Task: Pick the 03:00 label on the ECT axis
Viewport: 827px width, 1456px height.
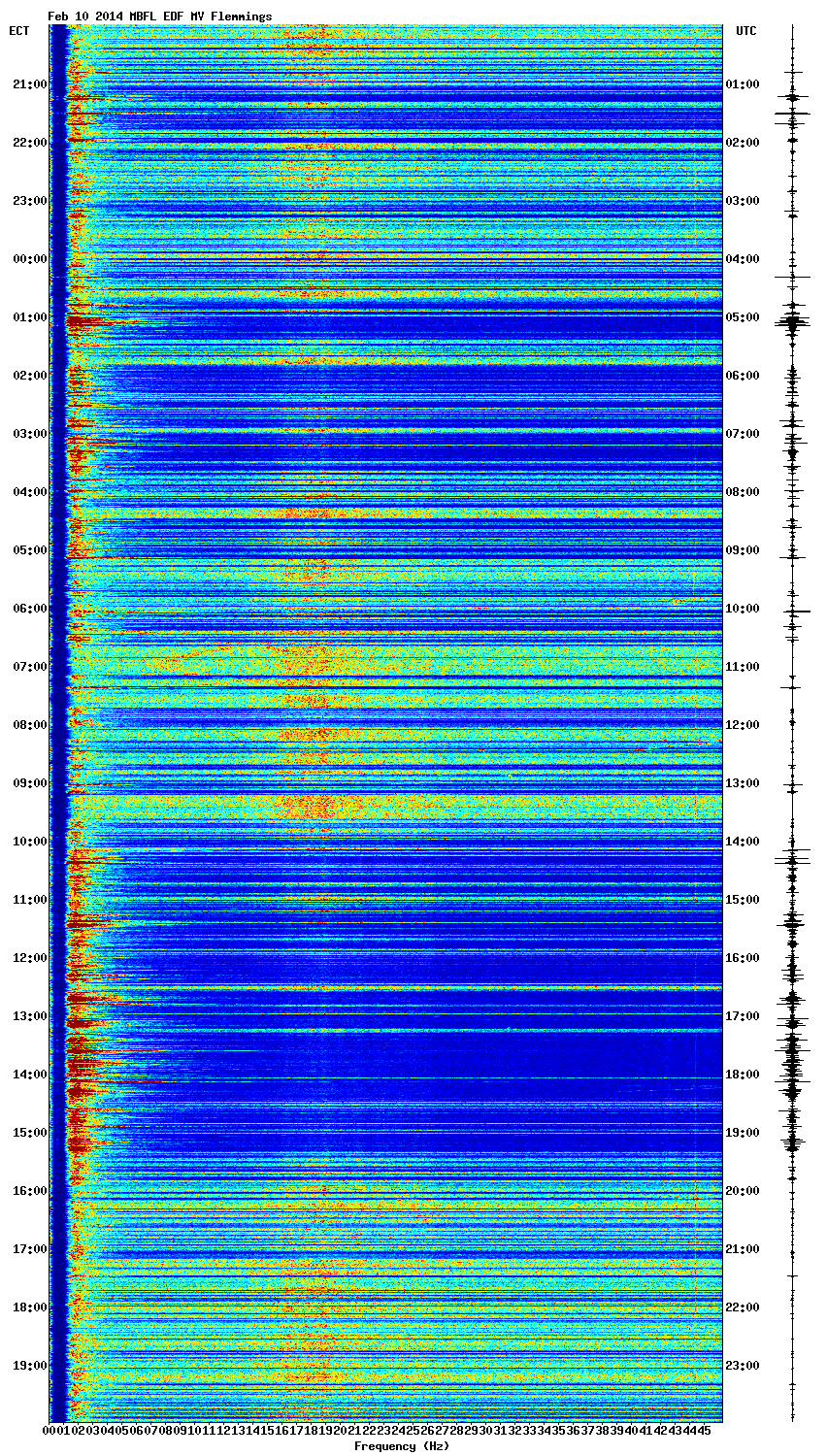Action: pyautogui.click(x=29, y=434)
